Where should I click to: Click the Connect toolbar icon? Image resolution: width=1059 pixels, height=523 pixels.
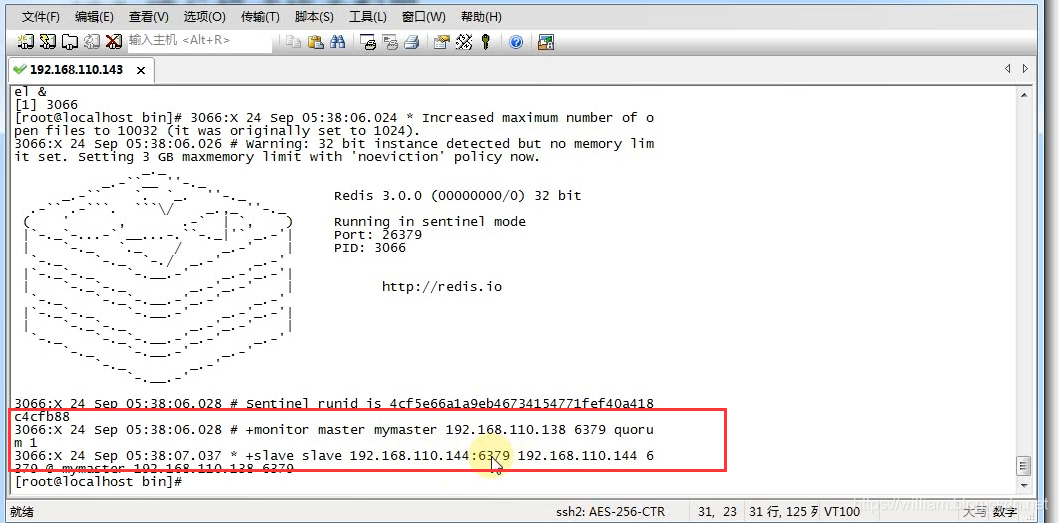pyautogui.click(x=26, y=42)
